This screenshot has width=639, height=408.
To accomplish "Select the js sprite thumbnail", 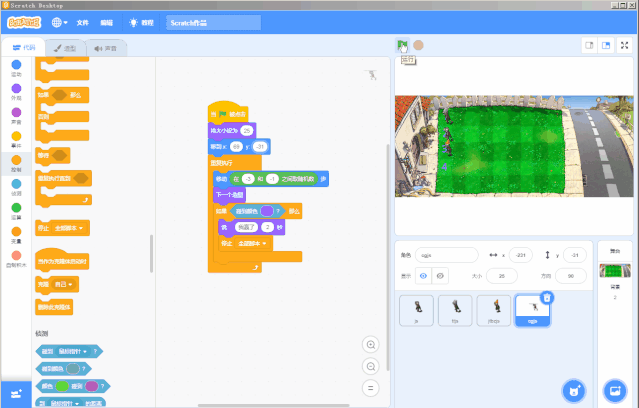I will click(416, 311).
